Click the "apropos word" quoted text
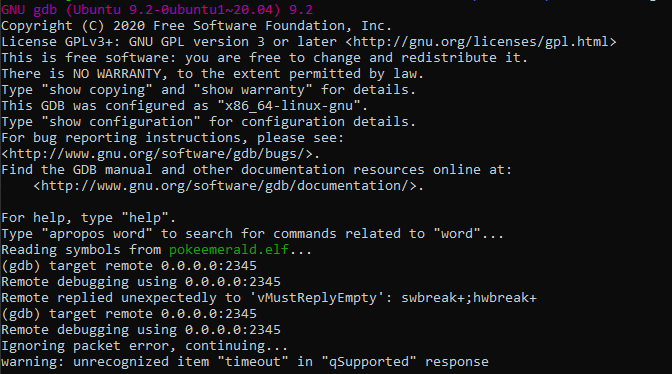 [97, 234]
